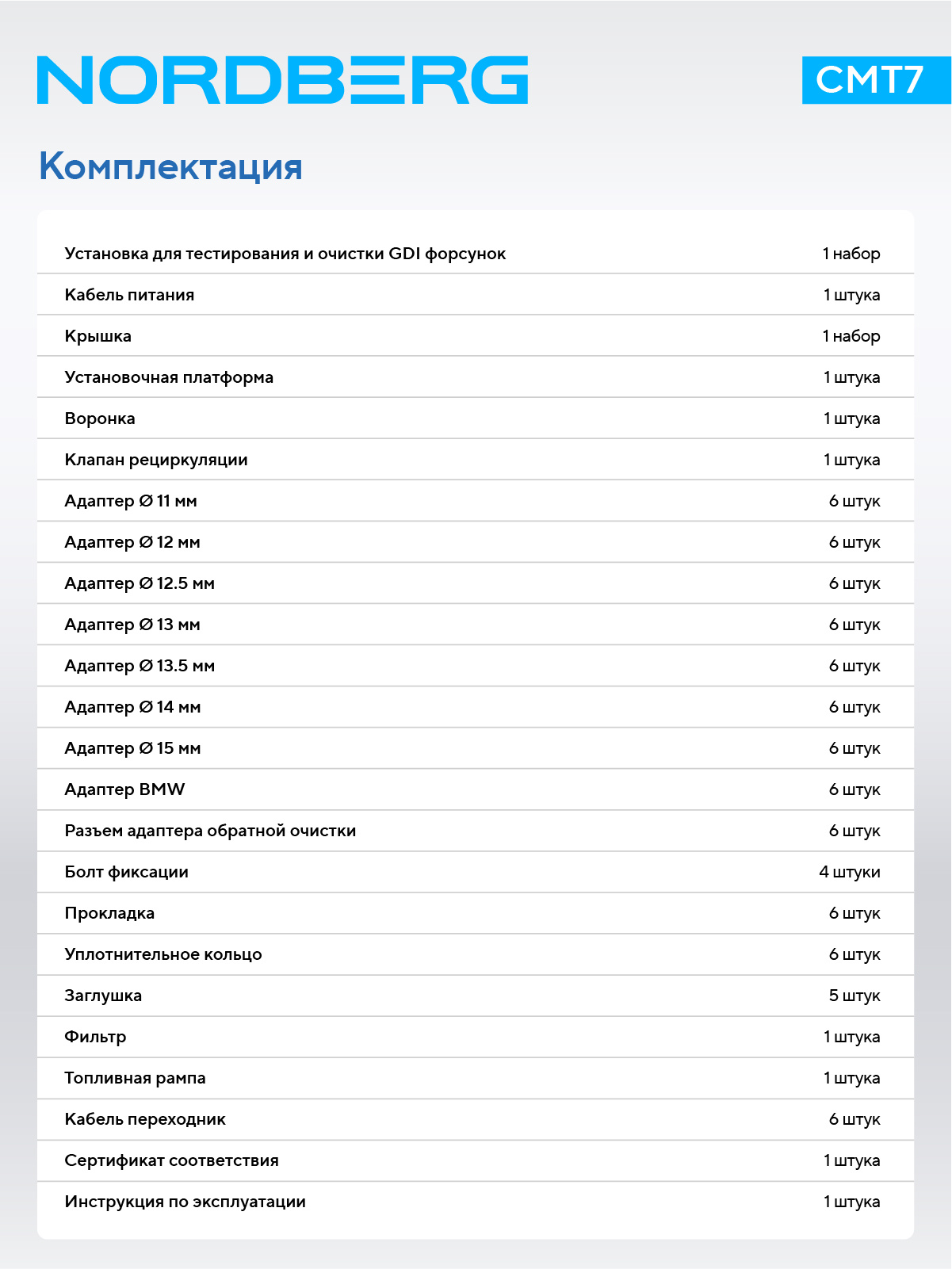Select the Крышка row label

tap(98, 336)
